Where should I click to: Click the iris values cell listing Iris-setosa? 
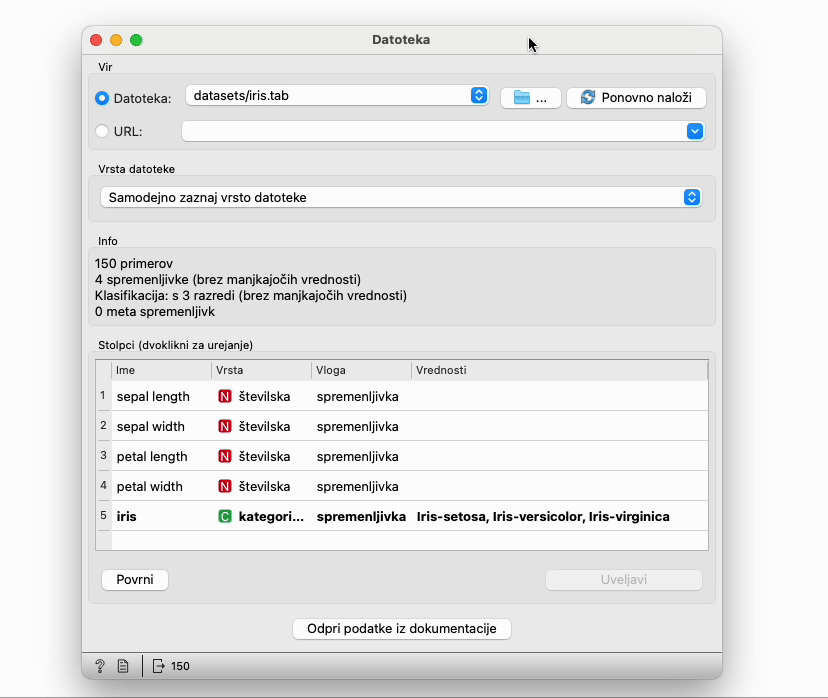[543, 516]
